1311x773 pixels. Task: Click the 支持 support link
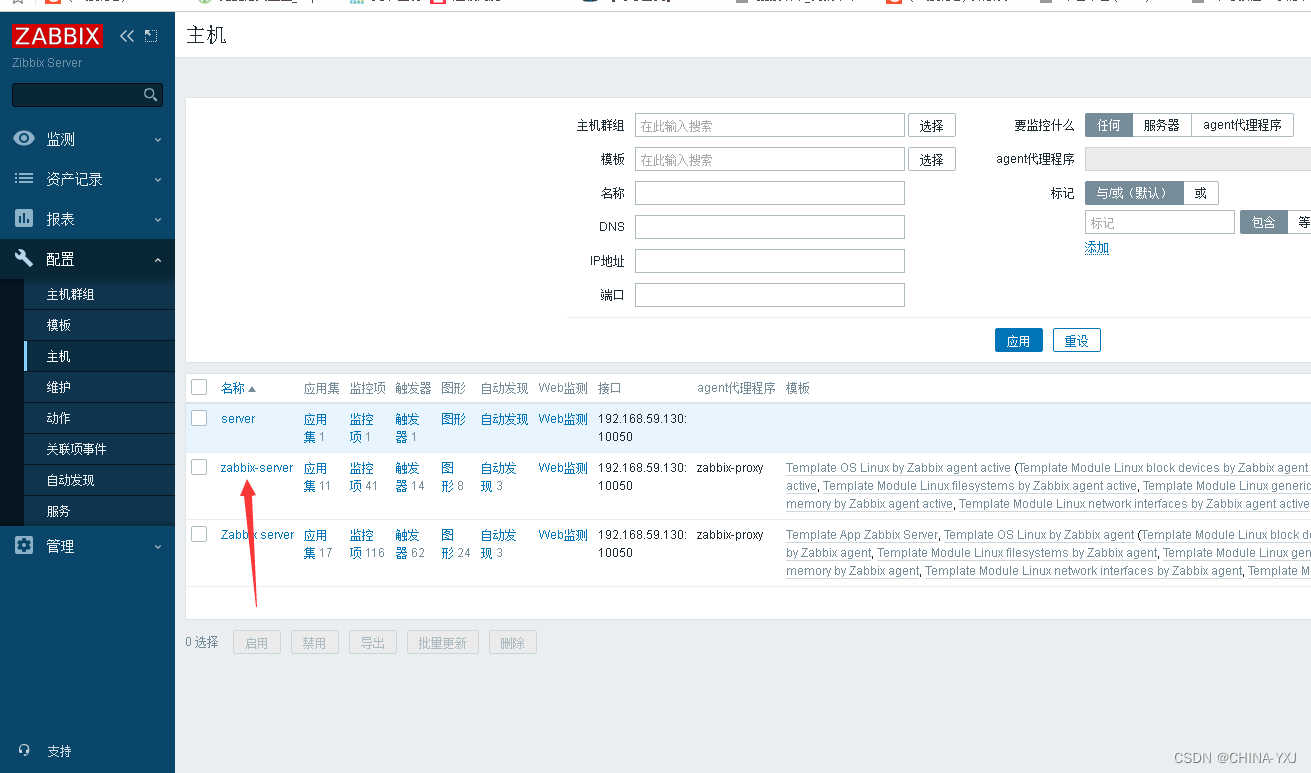tap(59, 751)
